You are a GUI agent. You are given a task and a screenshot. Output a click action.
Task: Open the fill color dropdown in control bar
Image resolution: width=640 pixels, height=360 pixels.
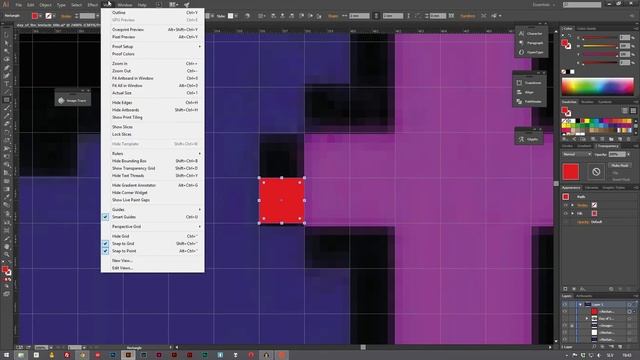tap(40, 16)
